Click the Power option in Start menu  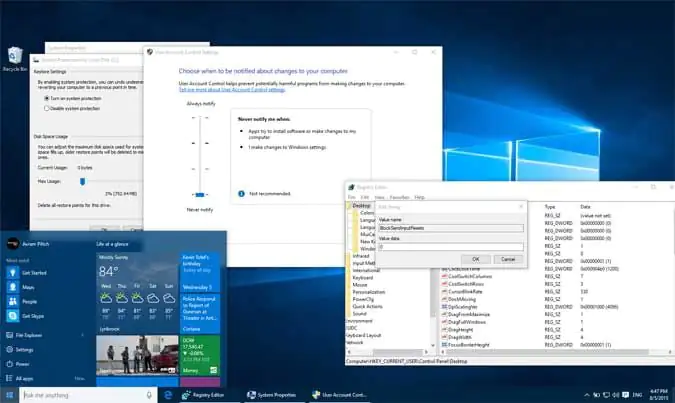tap(23, 364)
